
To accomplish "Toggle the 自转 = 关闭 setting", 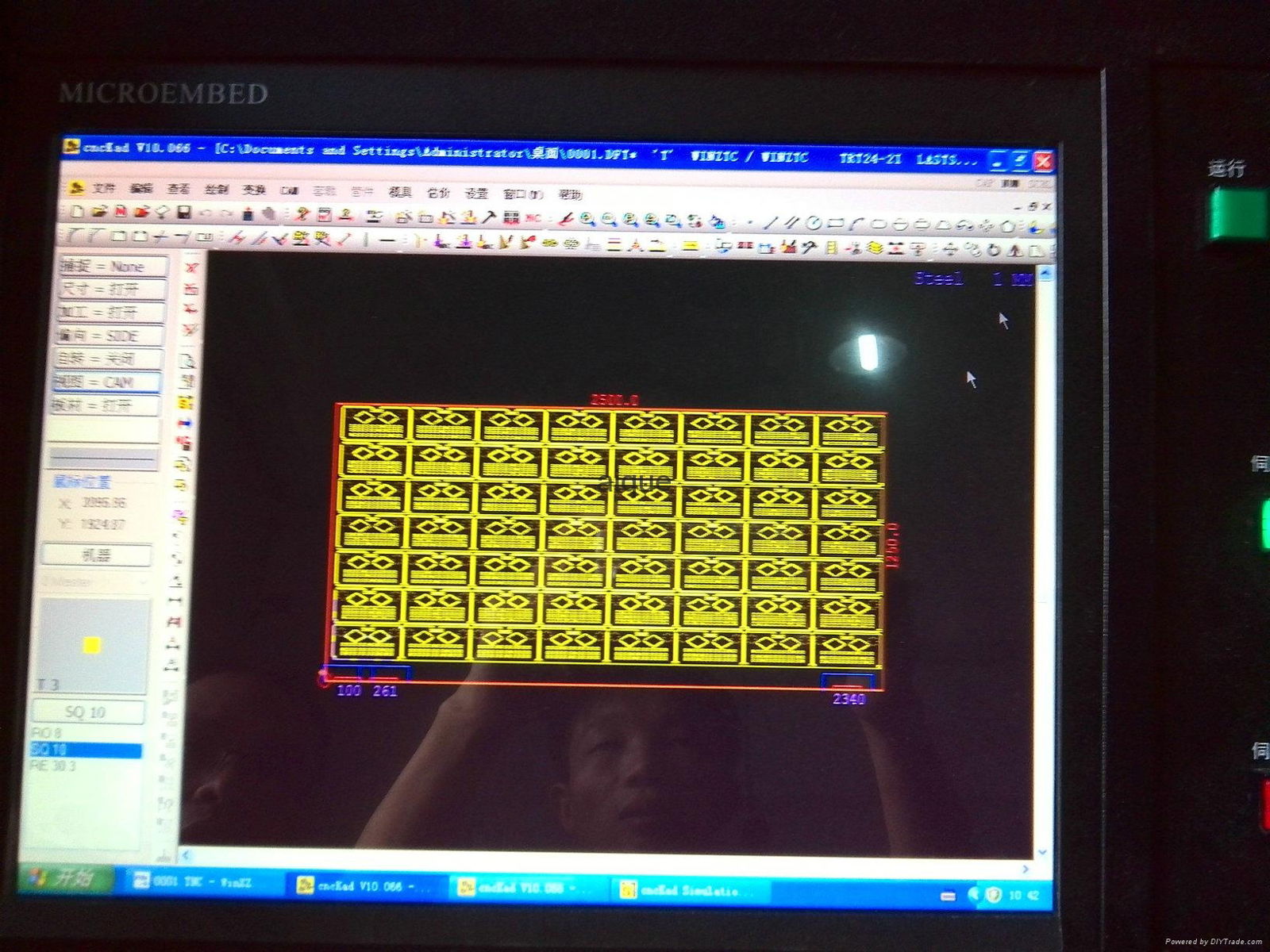I will tap(109, 359).
